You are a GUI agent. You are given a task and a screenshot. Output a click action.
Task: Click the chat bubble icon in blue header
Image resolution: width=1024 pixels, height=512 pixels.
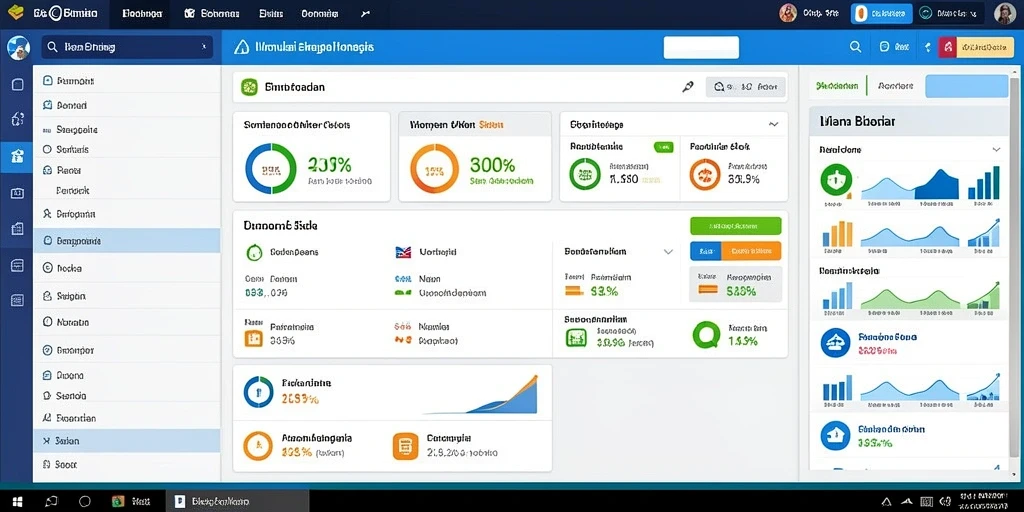point(885,47)
